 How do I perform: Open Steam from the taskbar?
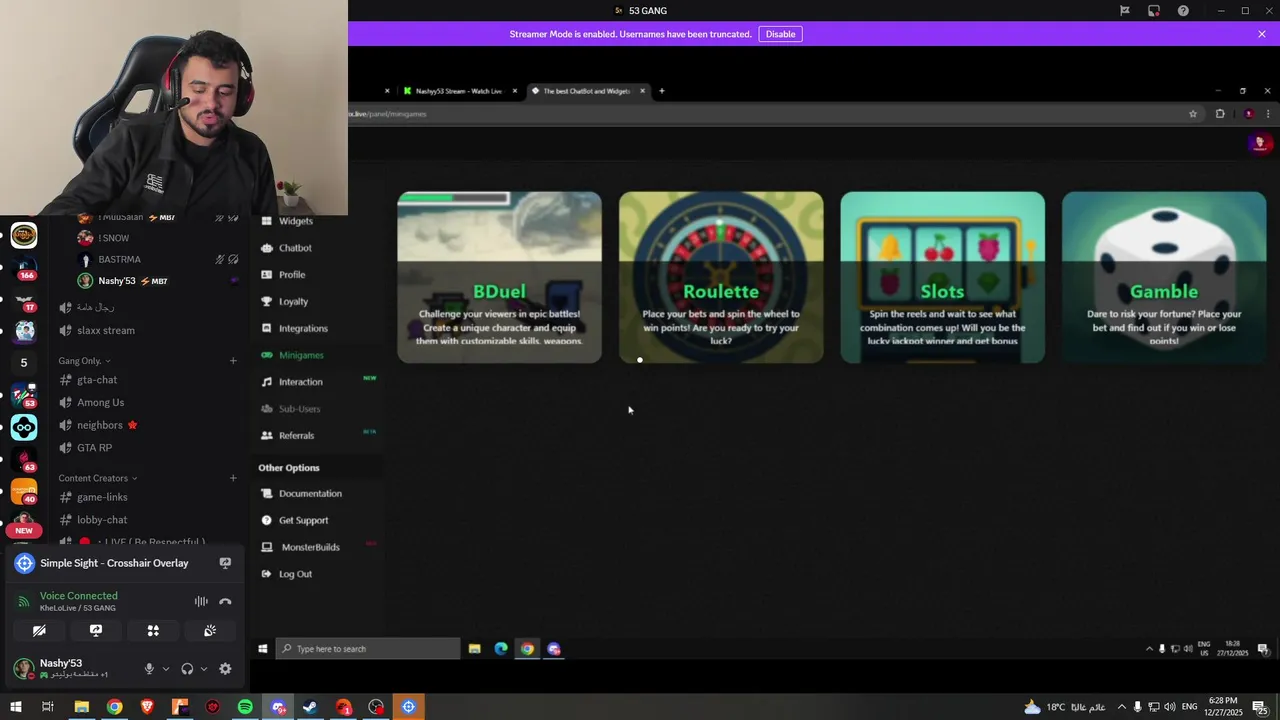tap(310, 707)
